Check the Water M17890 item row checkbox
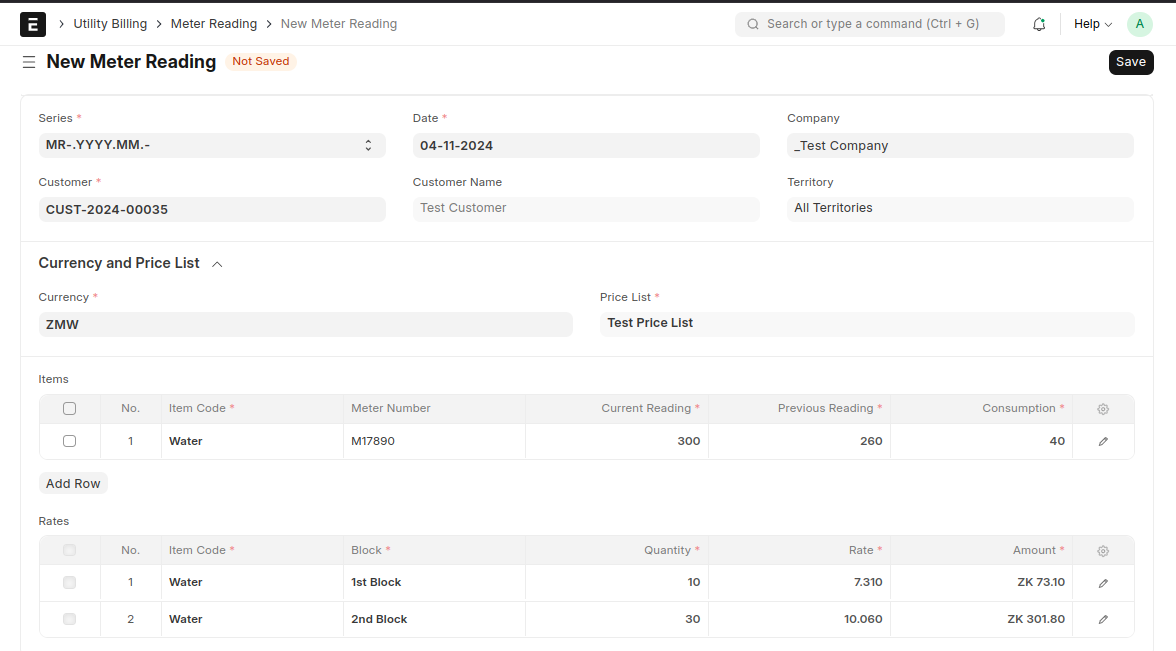Image resolution: width=1176 pixels, height=651 pixels. click(70, 441)
